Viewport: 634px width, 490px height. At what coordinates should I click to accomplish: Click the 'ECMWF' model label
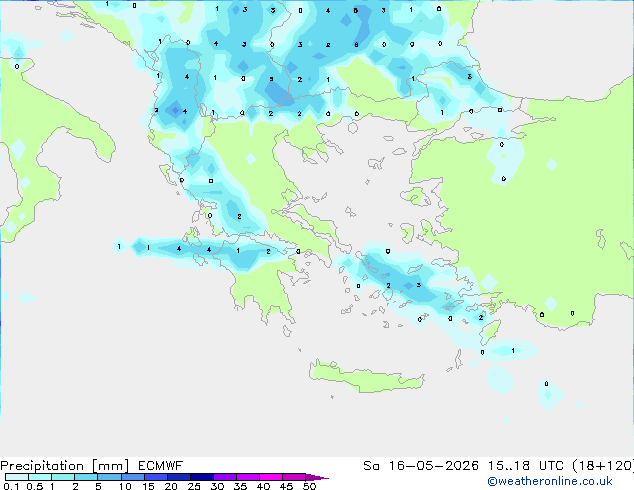pos(160,466)
